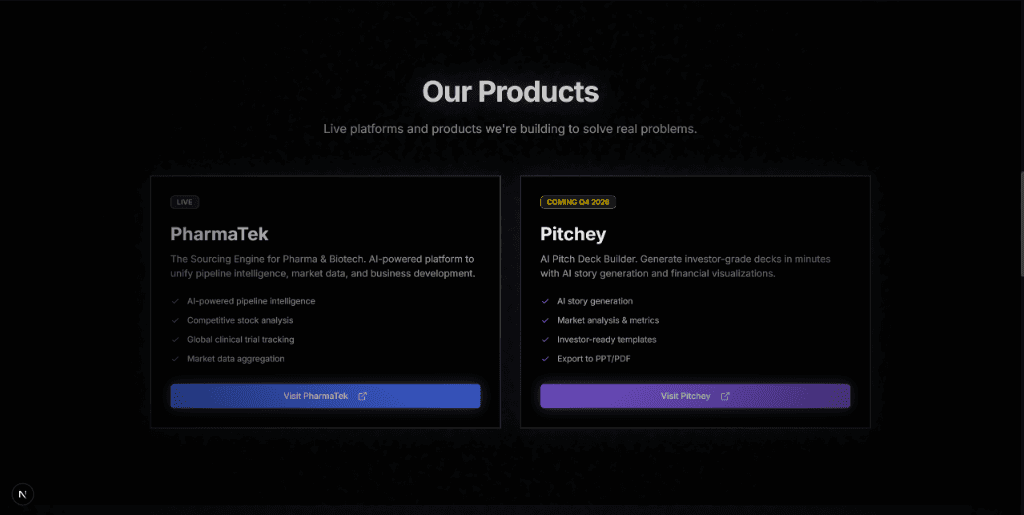Click the LIVE status badge
Viewport: 1024px width, 515px height.
click(x=185, y=202)
